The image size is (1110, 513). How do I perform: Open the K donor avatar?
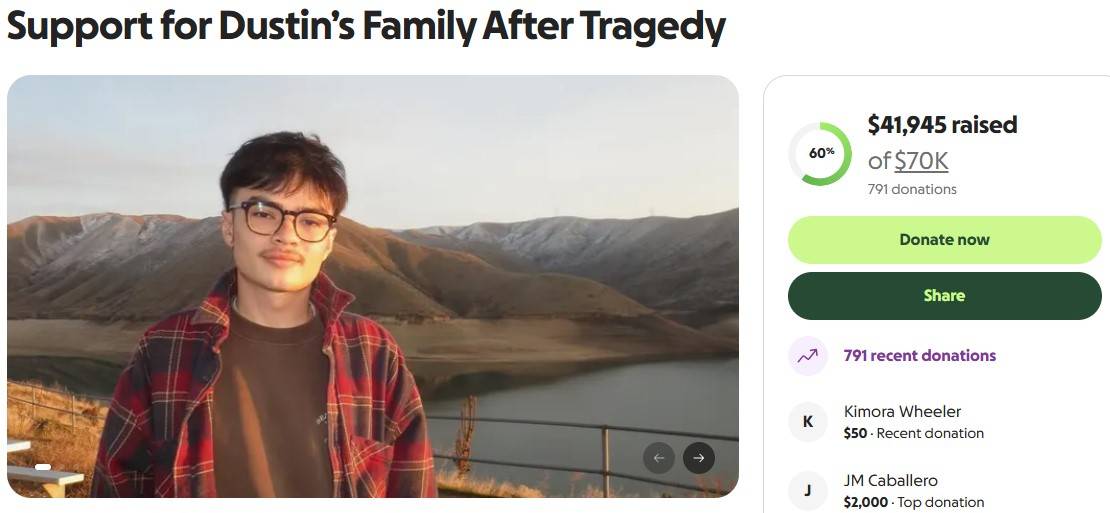[x=808, y=422]
